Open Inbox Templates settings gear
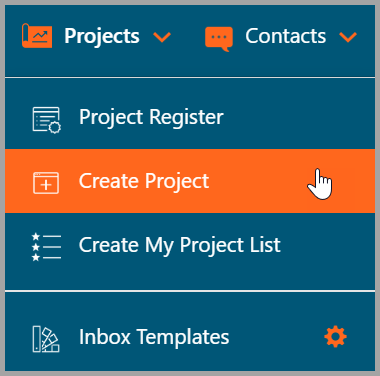 point(335,337)
